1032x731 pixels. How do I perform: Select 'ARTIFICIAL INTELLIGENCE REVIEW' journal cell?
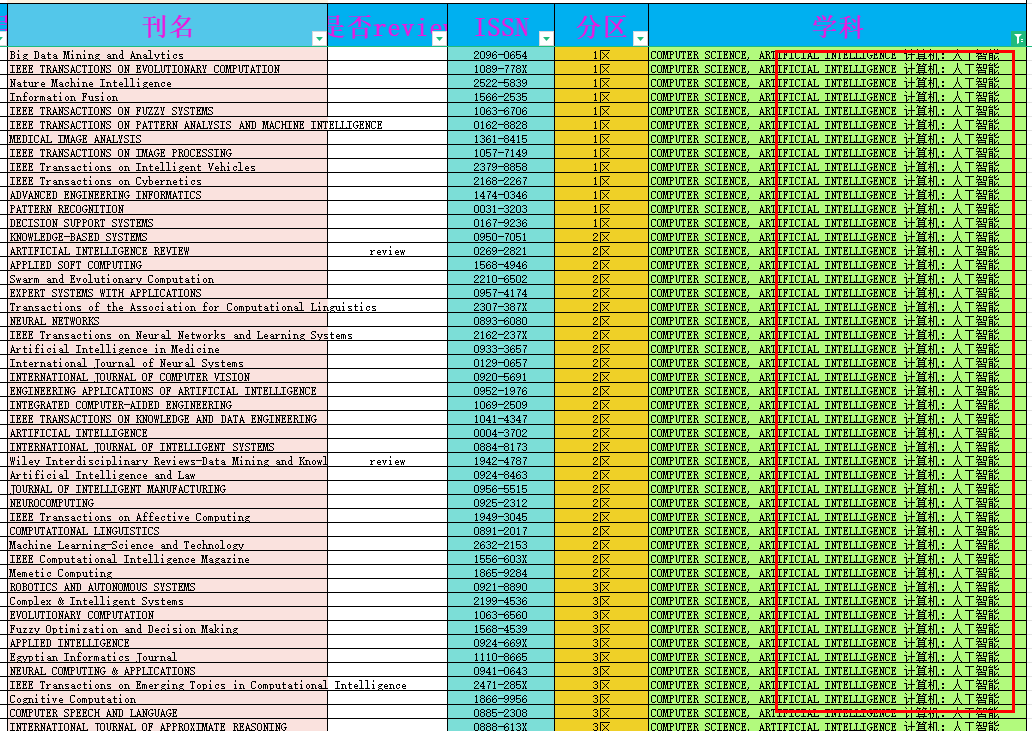[x=167, y=251]
